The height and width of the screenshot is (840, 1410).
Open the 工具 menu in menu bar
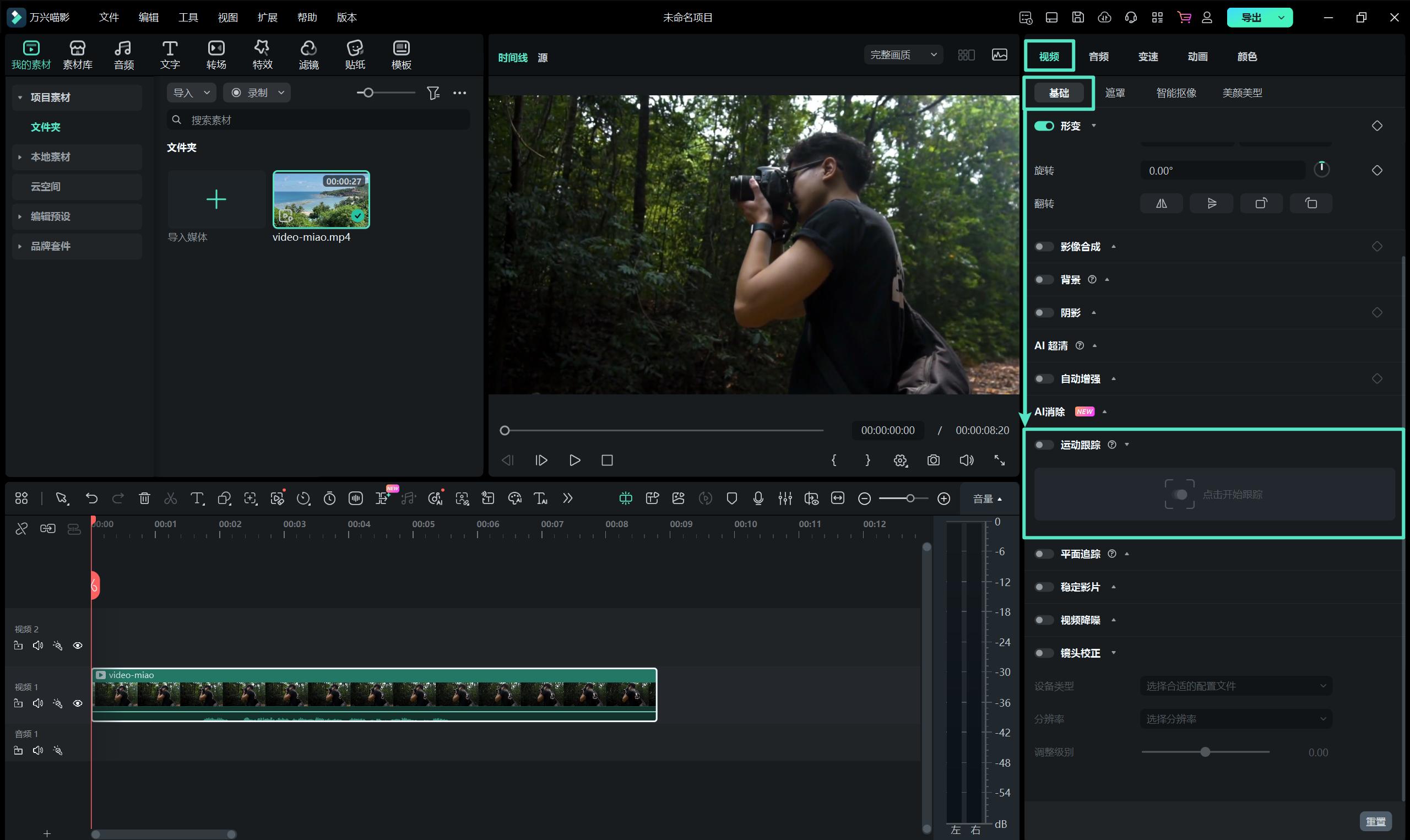[x=188, y=17]
